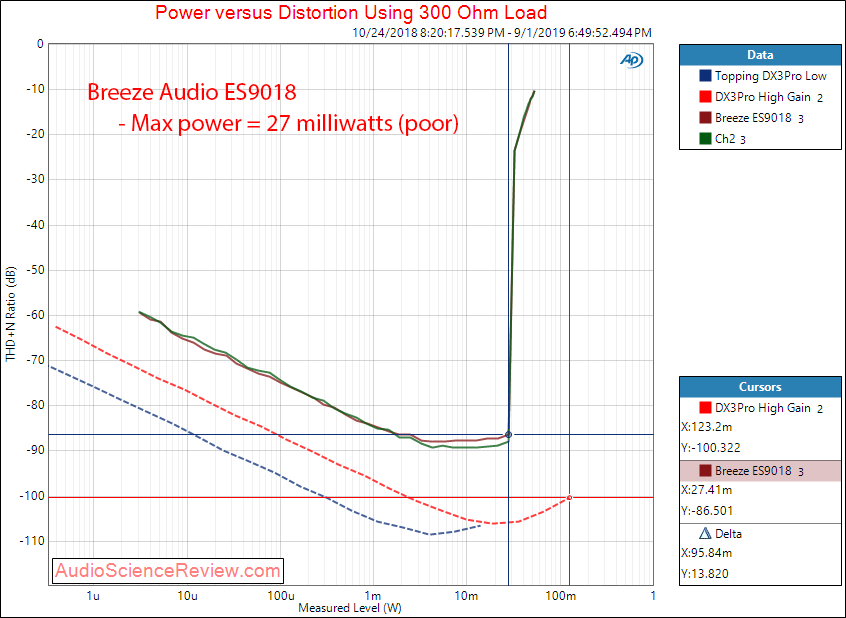Image resolution: width=846 pixels, height=618 pixels.
Task: Click the Ch2 green legend swatch
Action: coord(705,139)
